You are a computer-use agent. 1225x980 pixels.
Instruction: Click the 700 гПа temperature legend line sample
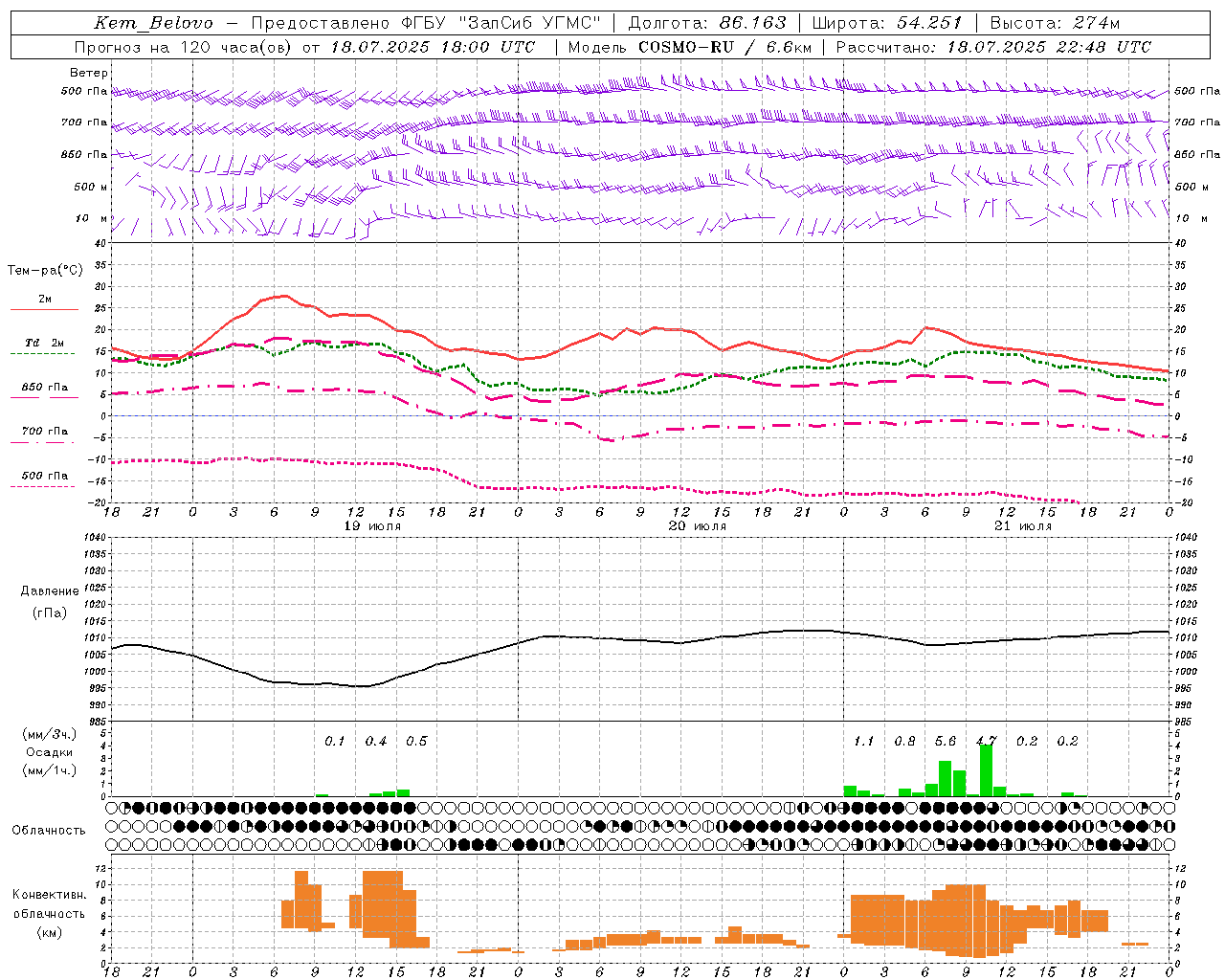click(x=43, y=443)
